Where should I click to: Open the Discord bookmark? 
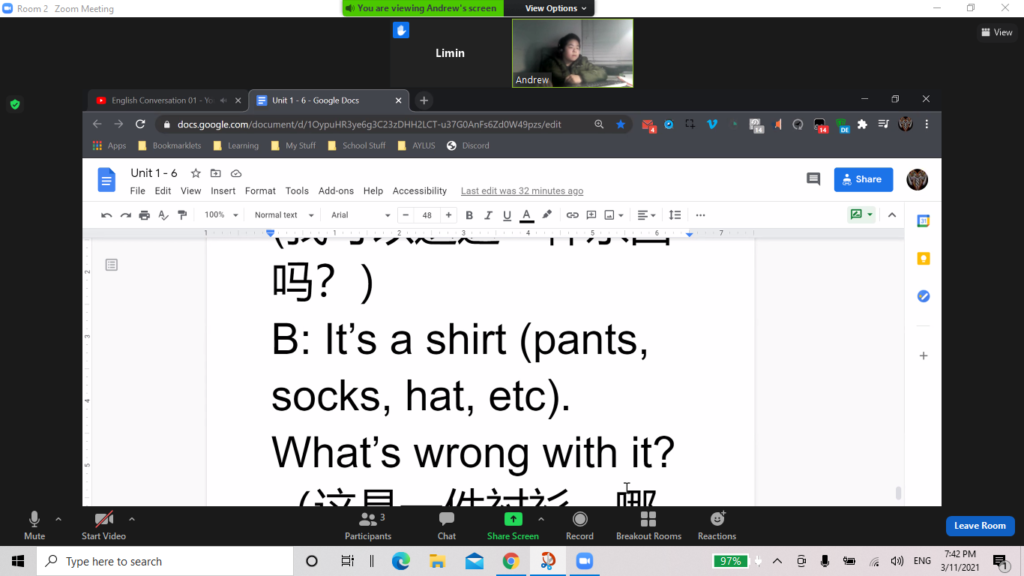coord(468,146)
